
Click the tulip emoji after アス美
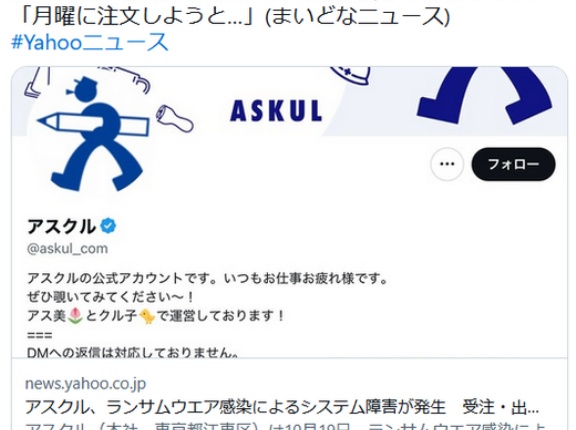click(75, 315)
